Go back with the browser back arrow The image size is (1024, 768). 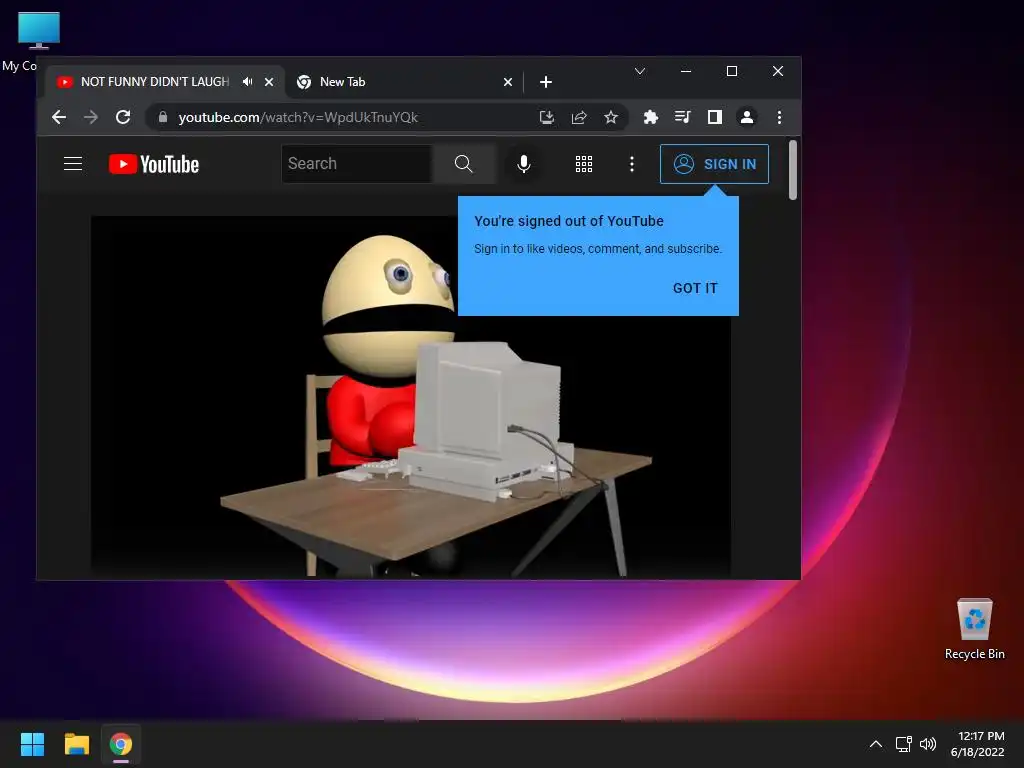pos(59,118)
